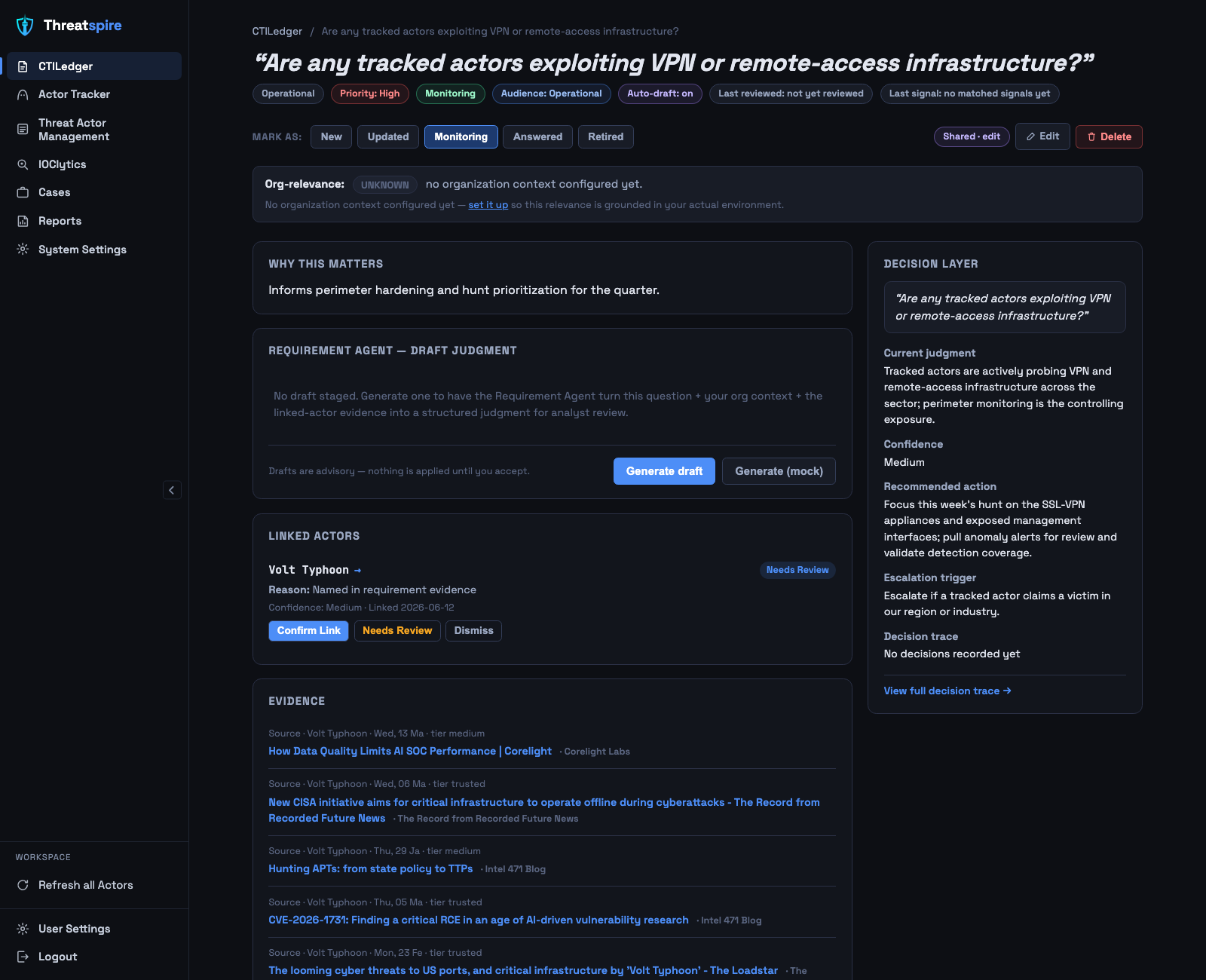The height and width of the screenshot is (980, 1206).
Task: Open the Reports section
Action: click(94, 221)
